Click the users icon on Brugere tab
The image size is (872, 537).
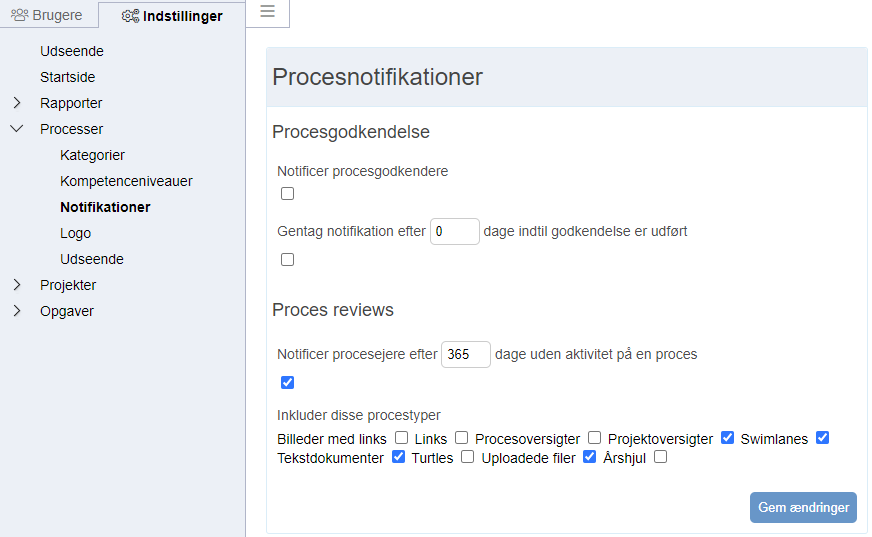pyautogui.click(x=19, y=15)
